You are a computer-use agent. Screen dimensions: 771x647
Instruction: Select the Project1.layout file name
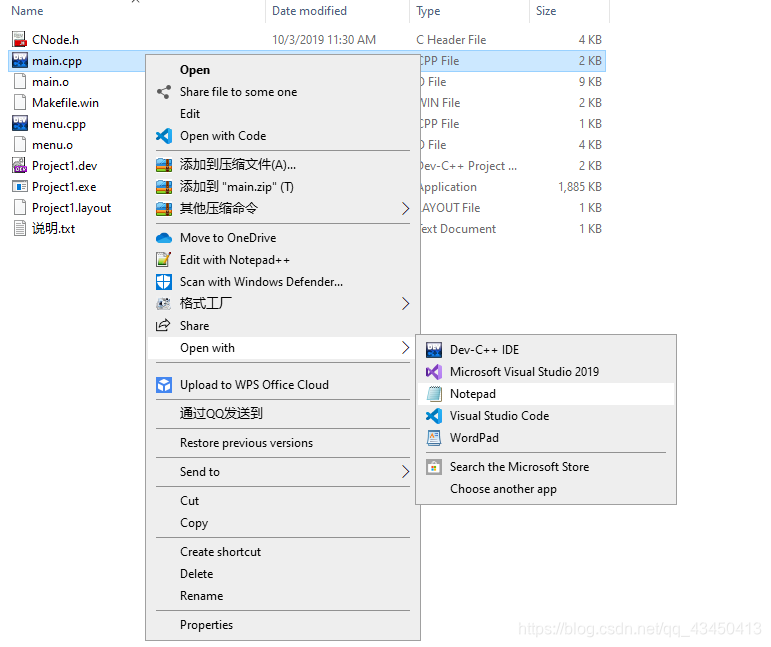tap(71, 208)
